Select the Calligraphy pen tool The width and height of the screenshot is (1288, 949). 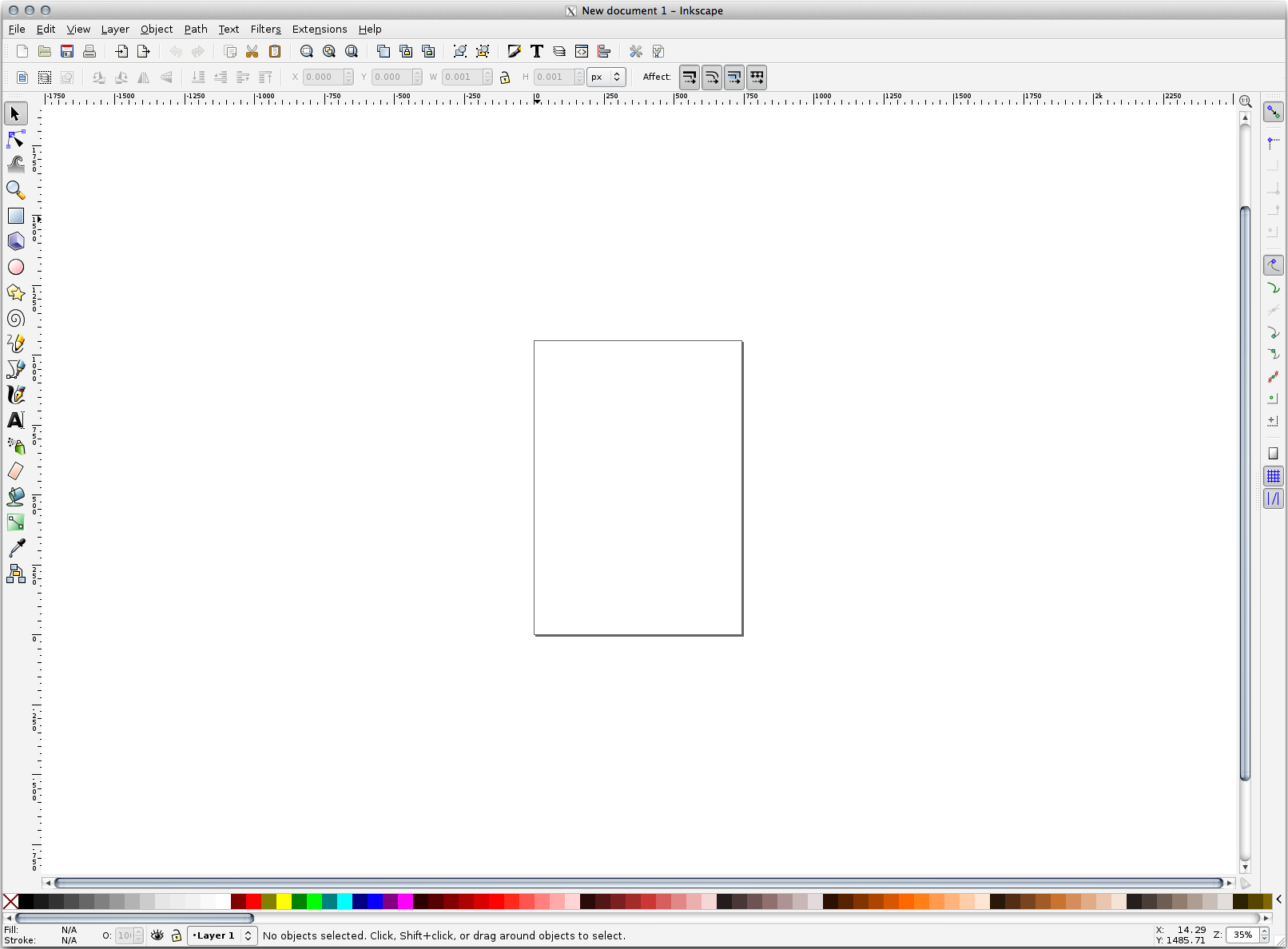click(x=16, y=394)
